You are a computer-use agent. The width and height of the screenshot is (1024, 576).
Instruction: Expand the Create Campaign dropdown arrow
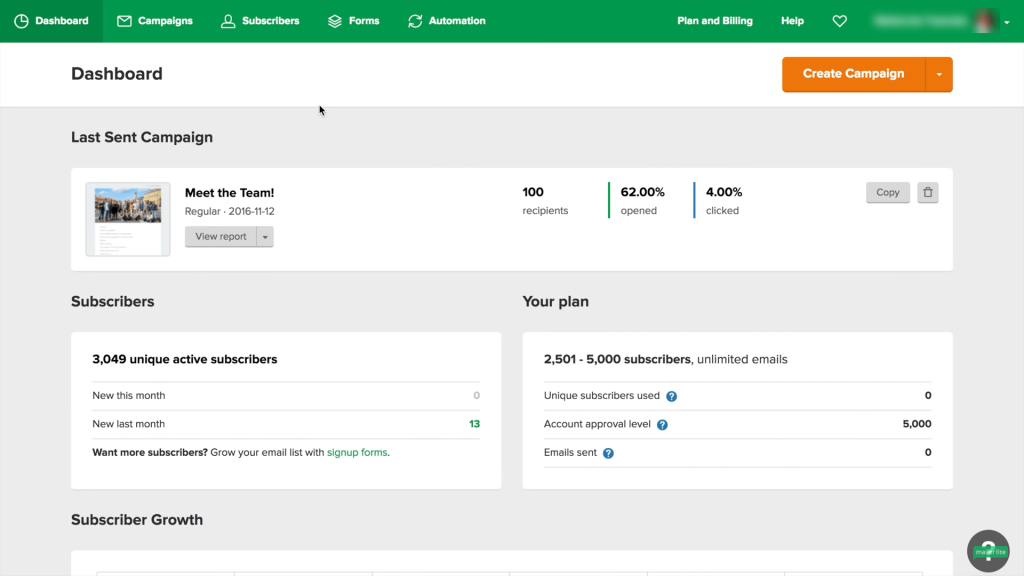pos(939,75)
